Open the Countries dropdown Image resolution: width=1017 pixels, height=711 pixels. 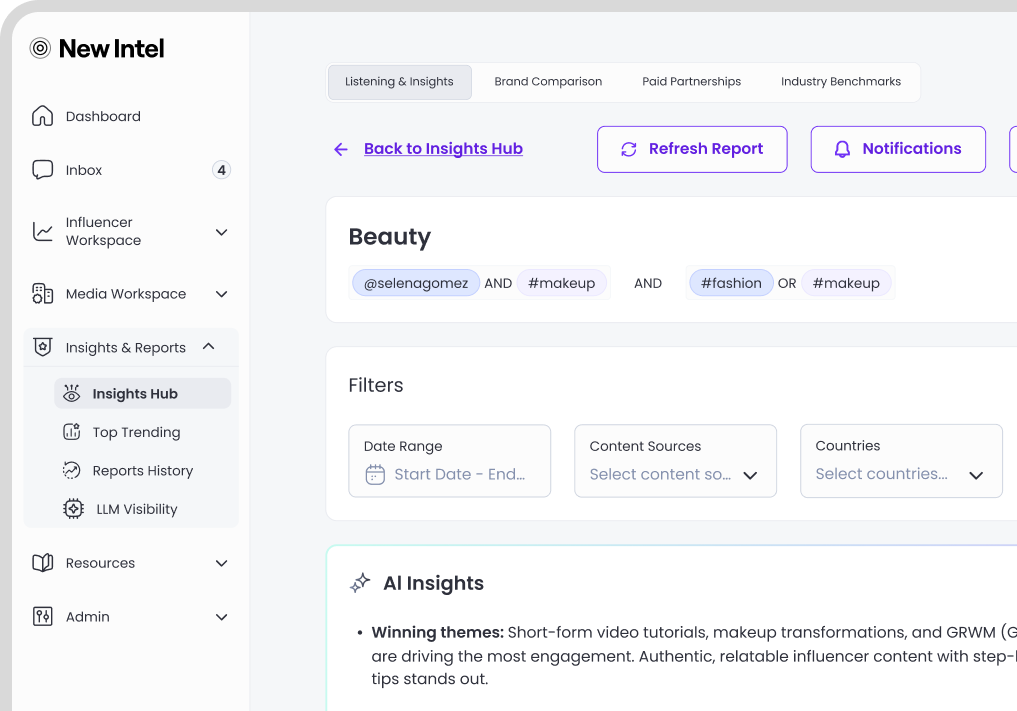click(901, 461)
